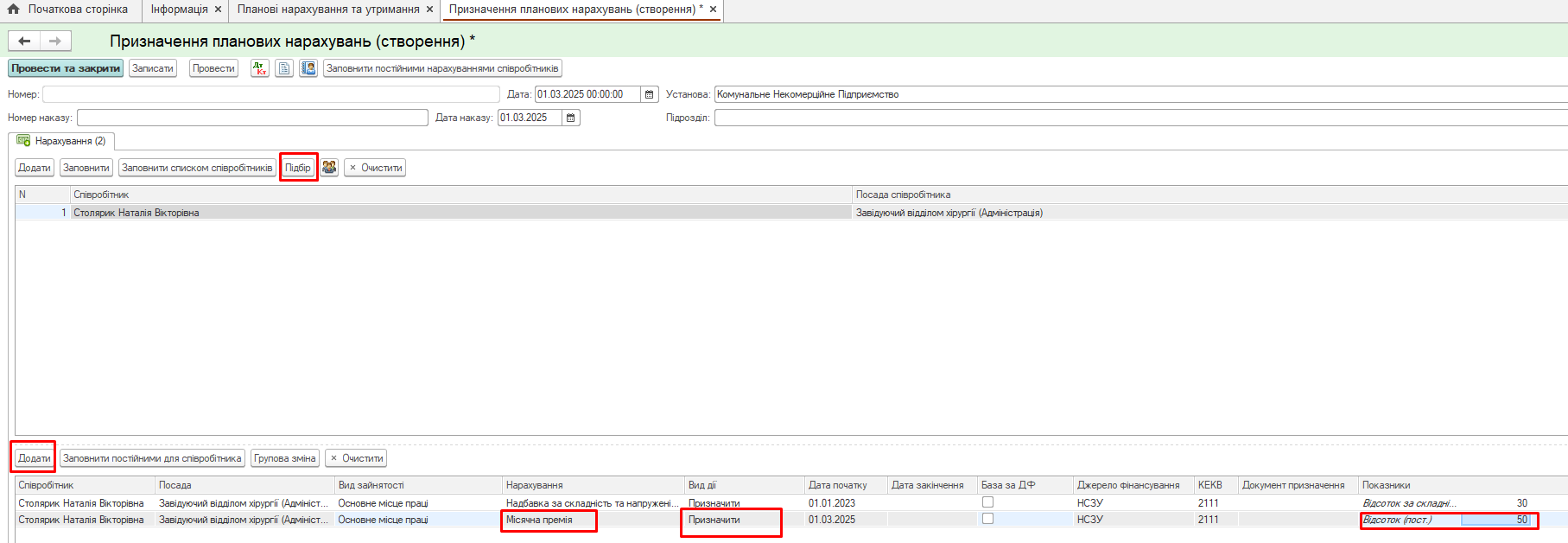
Task: Open the calendar picker for Дата наказу
Action: click(x=570, y=118)
